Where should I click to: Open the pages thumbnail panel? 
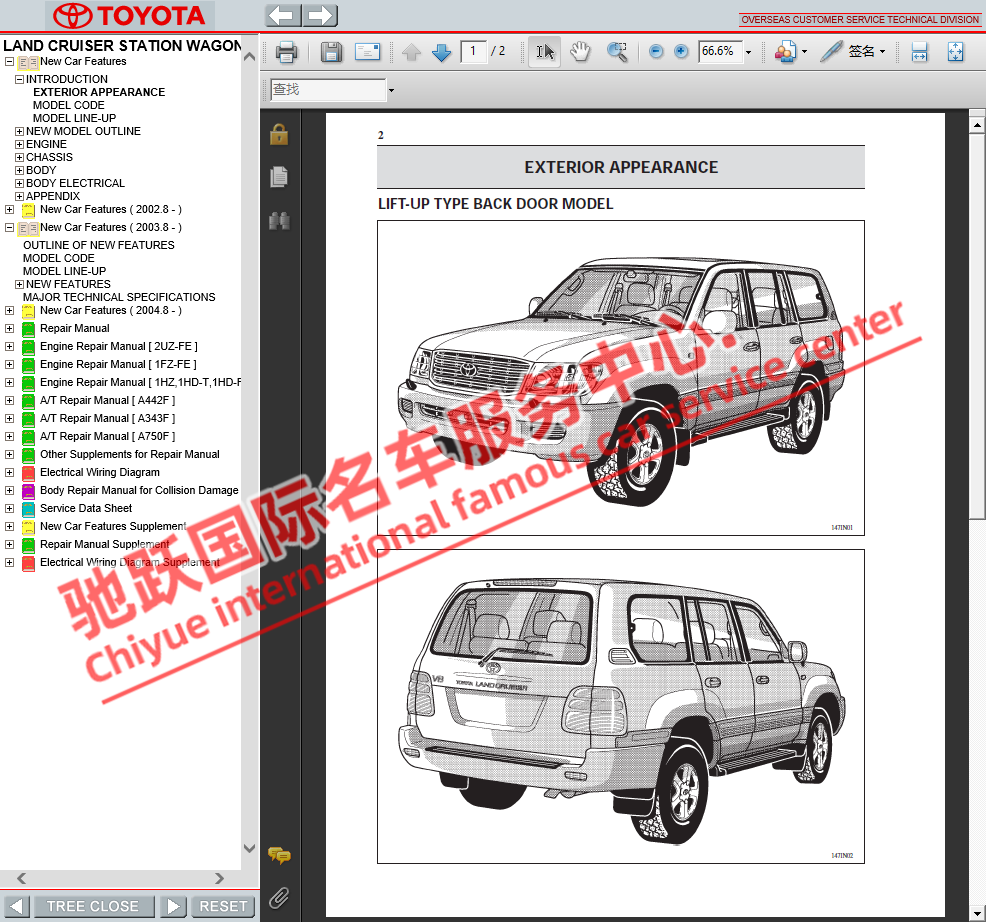[x=279, y=177]
